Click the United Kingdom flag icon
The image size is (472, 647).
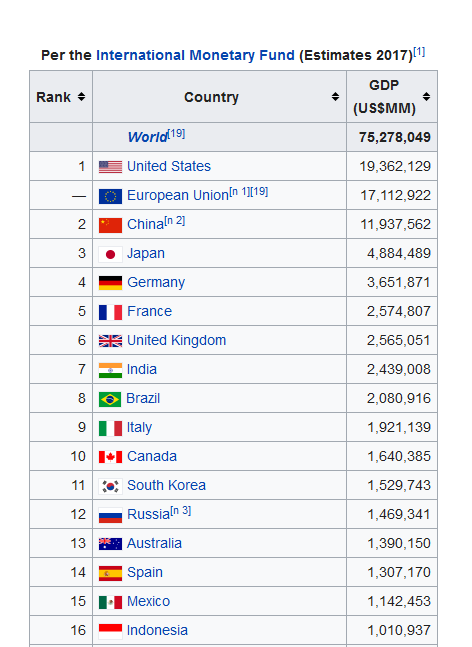pos(110,341)
